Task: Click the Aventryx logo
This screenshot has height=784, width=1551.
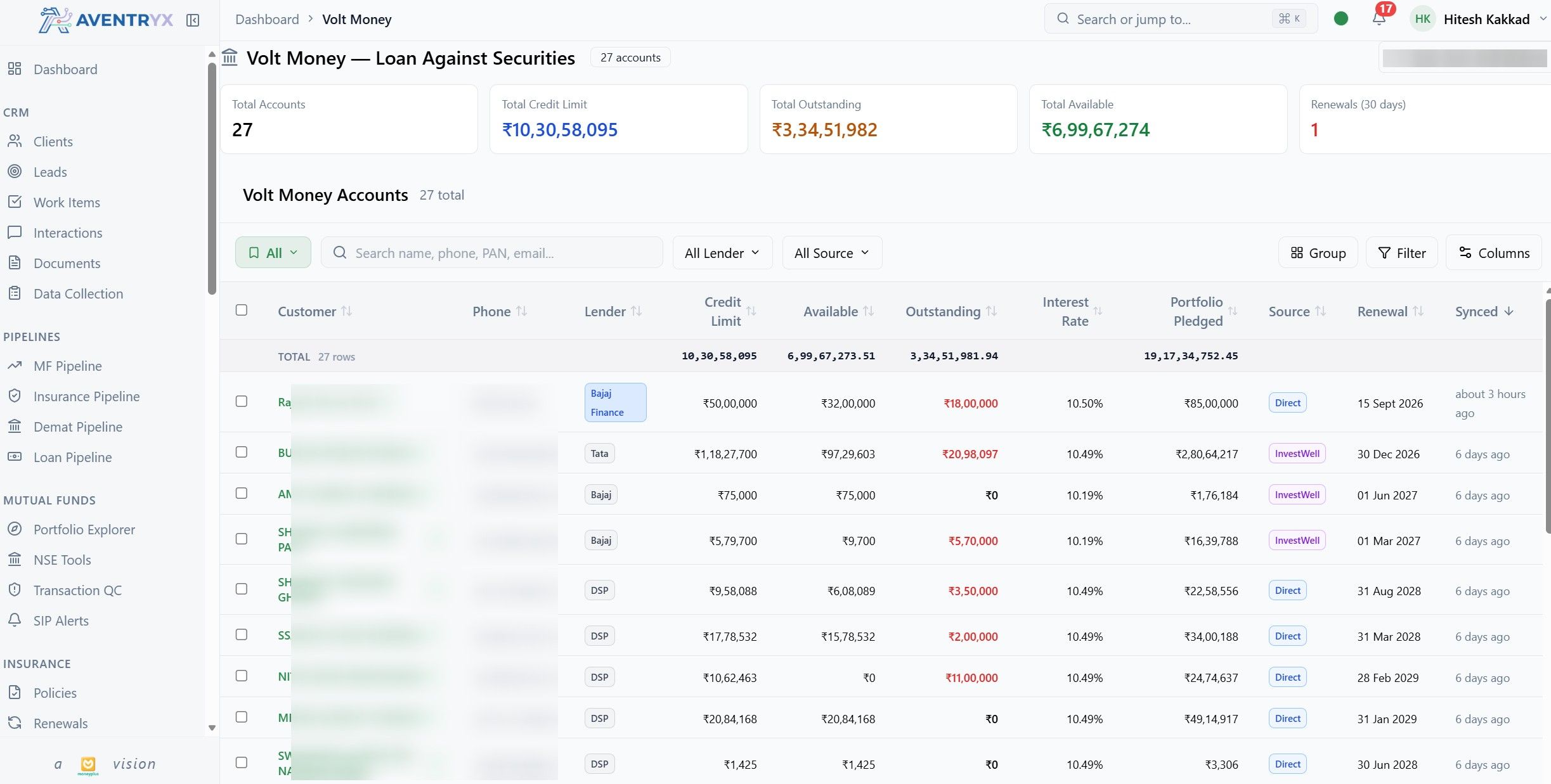Action: 105,20
